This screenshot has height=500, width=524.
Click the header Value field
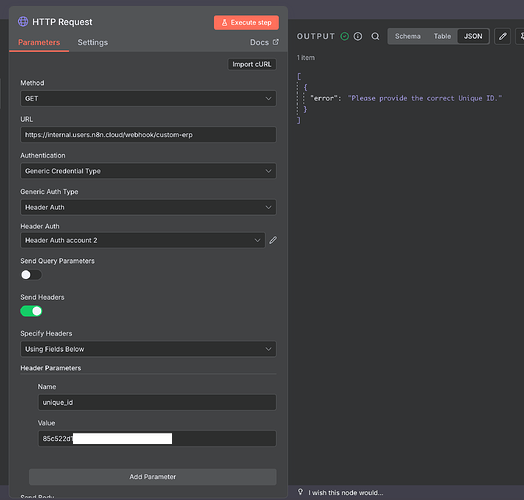pyautogui.click(x=157, y=439)
